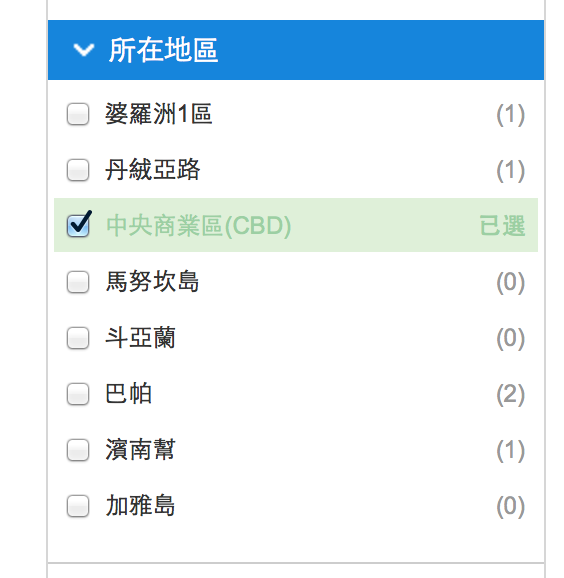The height and width of the screenshot is (578, 564).
Task: Check the 丹絨亞路 checkbox
Action: click(78, 170)
